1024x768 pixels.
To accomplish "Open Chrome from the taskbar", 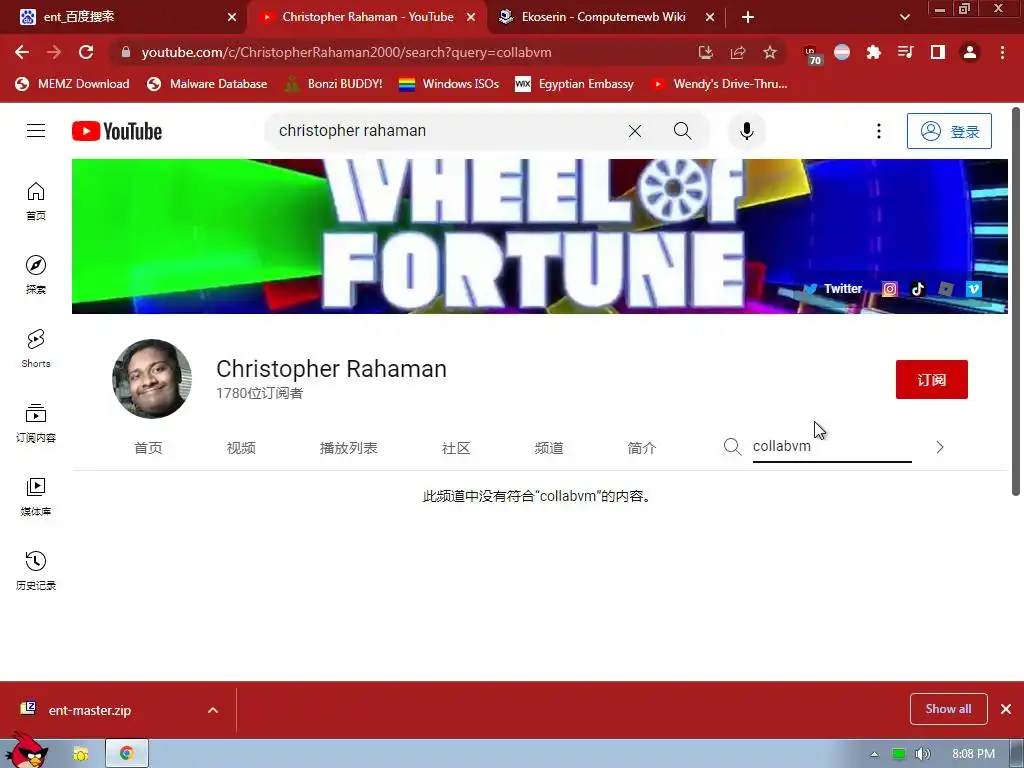I will click(127, 753).
